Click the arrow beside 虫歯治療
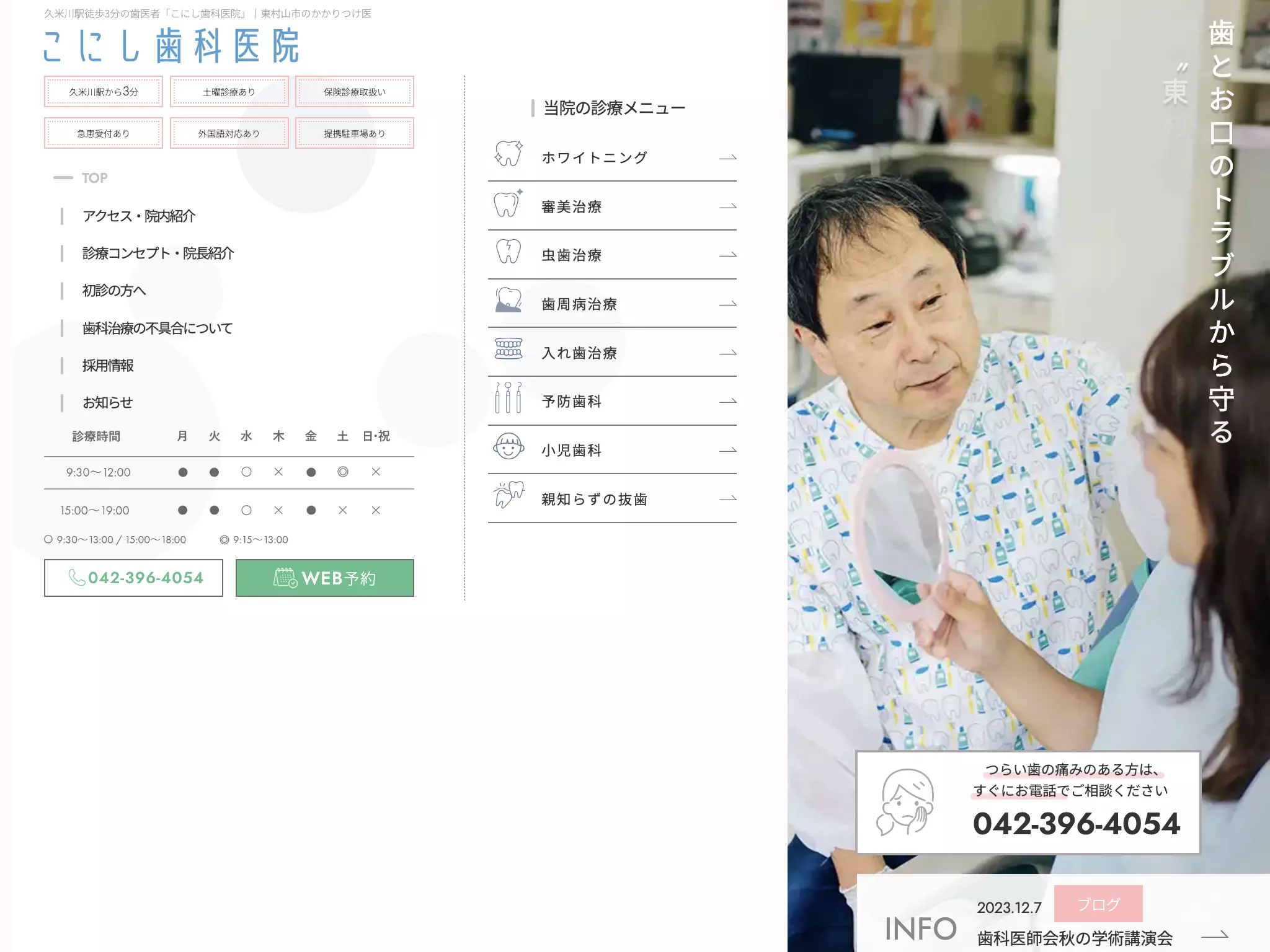Screen dimensions: 1270x952 tap(727, 255)
